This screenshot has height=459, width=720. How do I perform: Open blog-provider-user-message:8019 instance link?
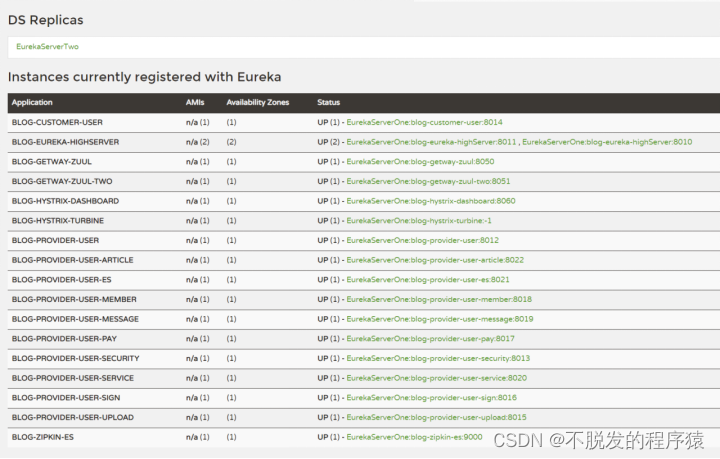[x=440, y=319]
